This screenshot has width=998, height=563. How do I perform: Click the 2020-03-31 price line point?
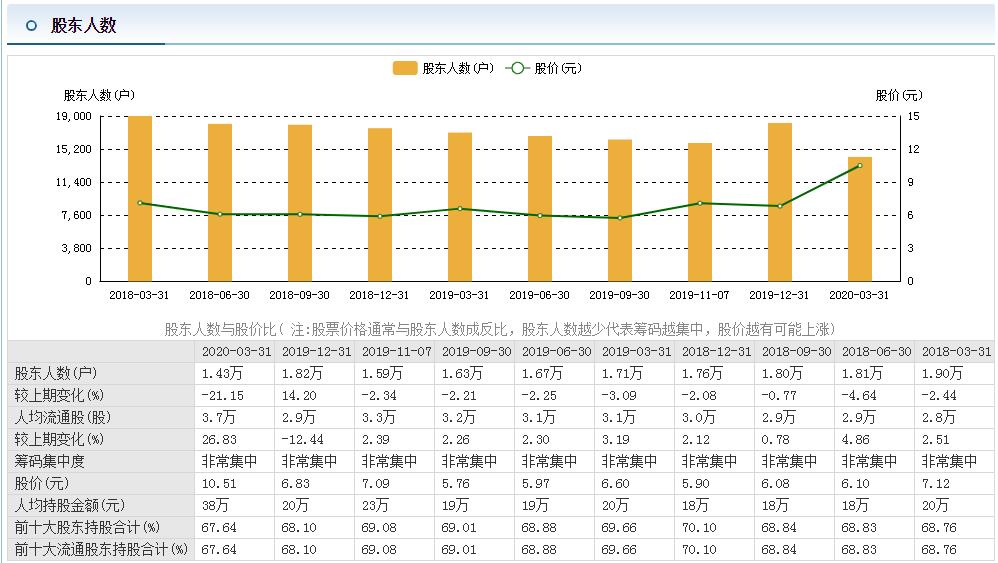click(x=860, y=165)
